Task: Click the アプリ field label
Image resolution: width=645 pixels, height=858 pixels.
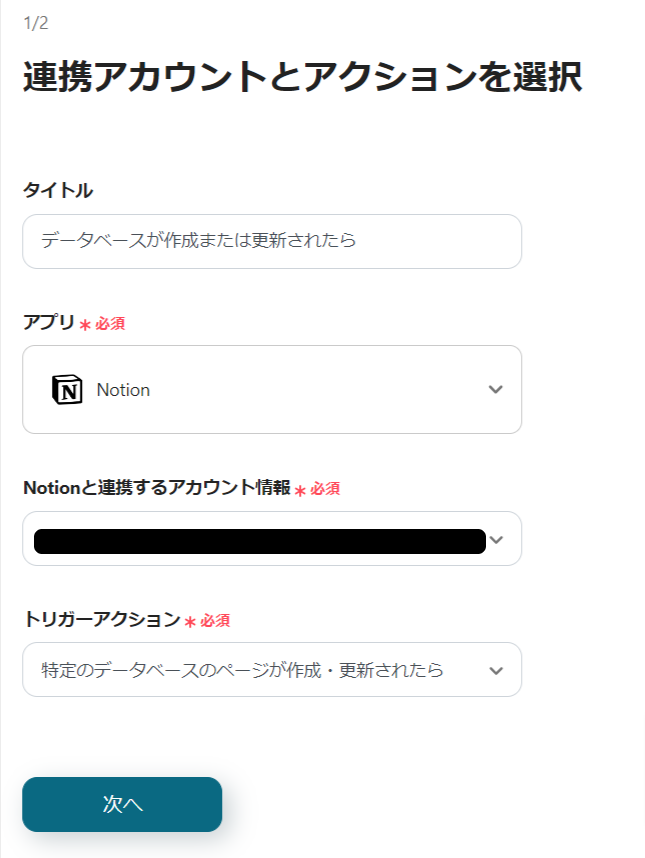Action: [x=49, y=322]
